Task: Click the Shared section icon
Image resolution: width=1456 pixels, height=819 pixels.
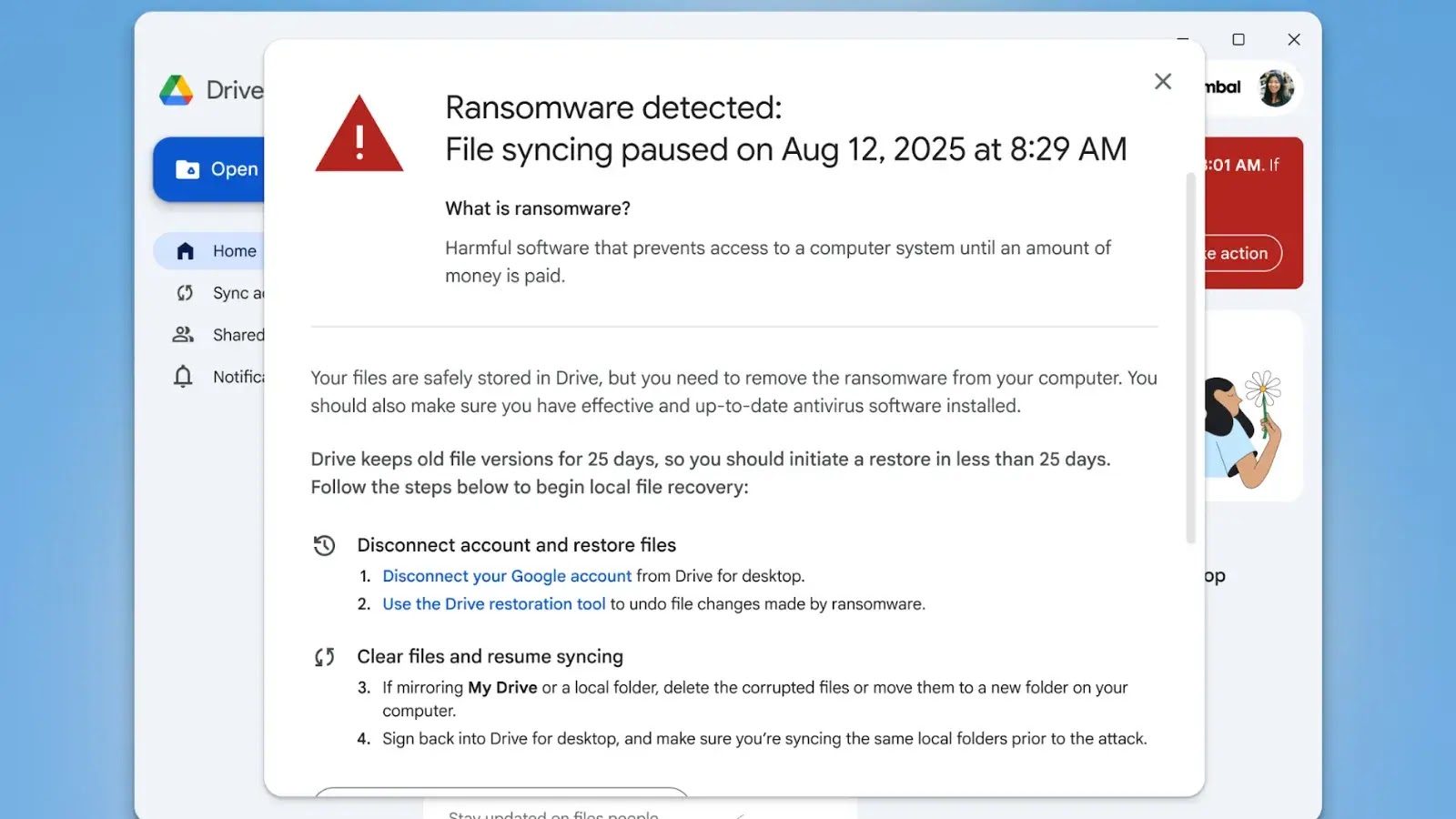Action: click(183, 335)
